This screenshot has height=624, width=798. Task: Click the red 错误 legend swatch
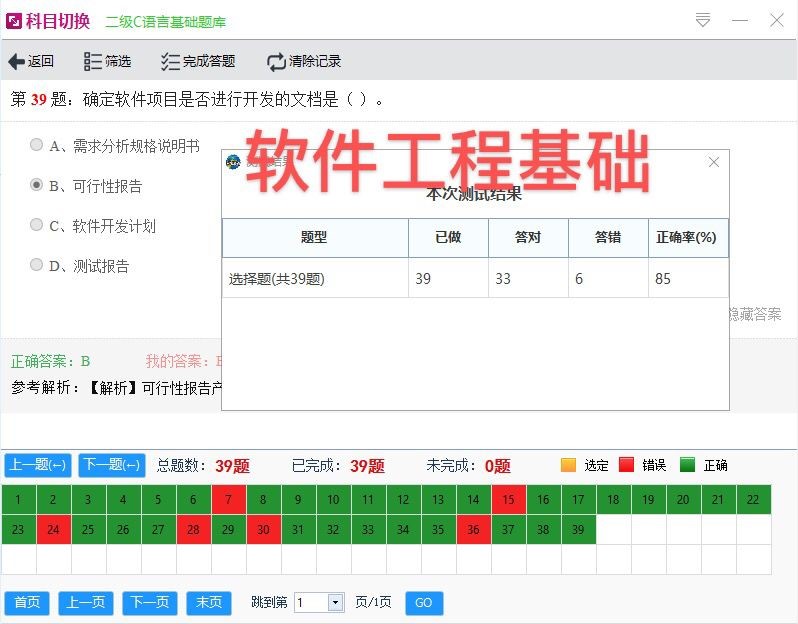(627, 465)
